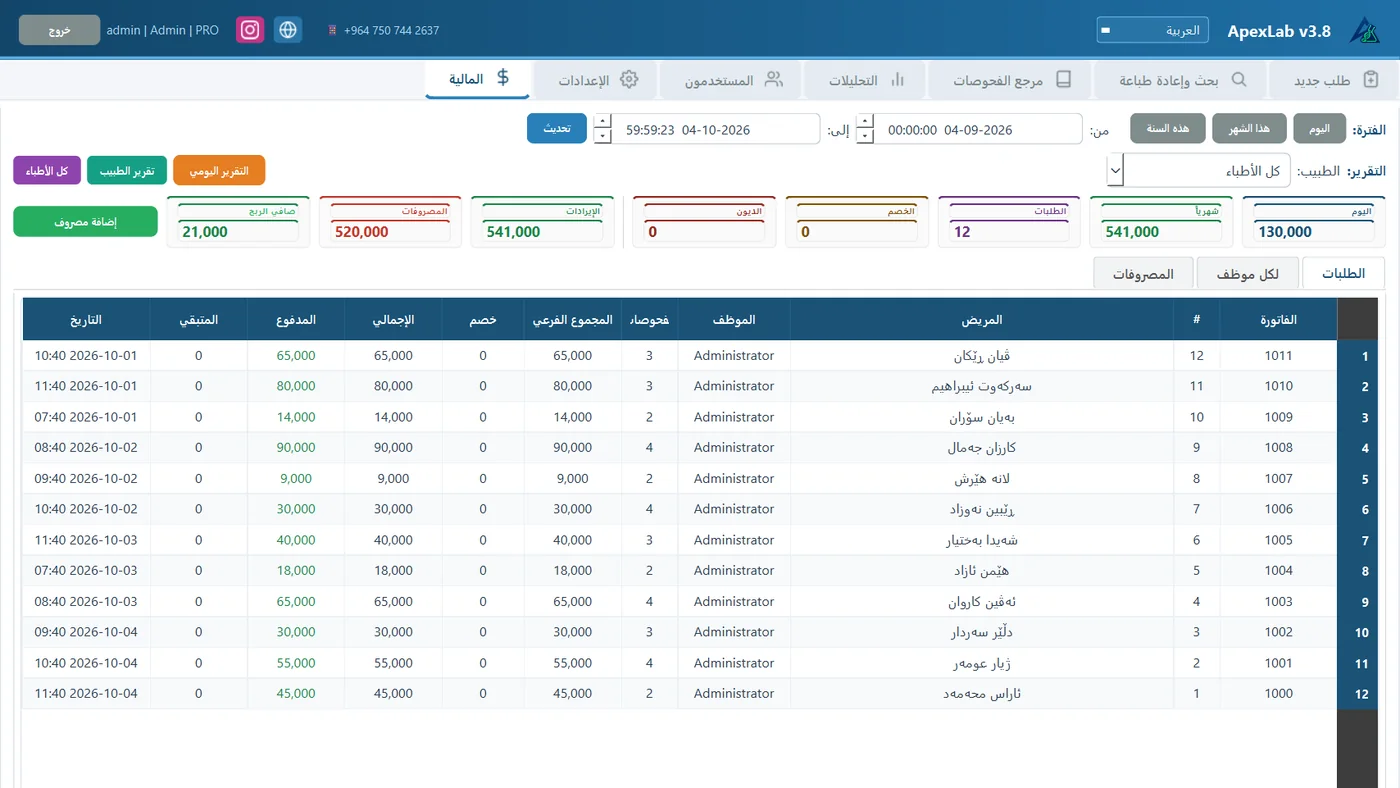Click the خروج logout button
1400x788 pixels.
click(59, 30)
